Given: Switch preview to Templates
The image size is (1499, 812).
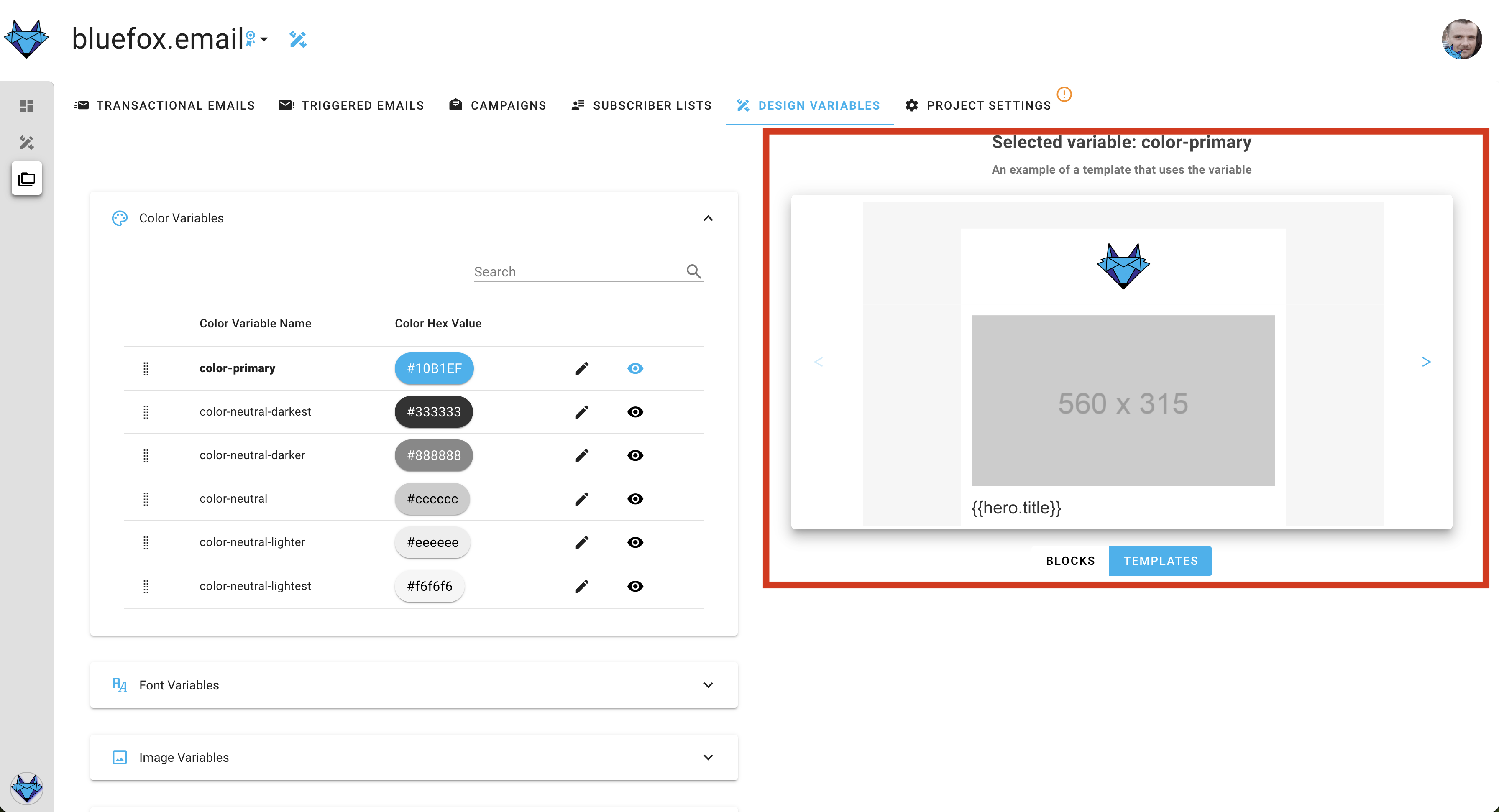Looking at the screenshot, I should click(1160, 561).
